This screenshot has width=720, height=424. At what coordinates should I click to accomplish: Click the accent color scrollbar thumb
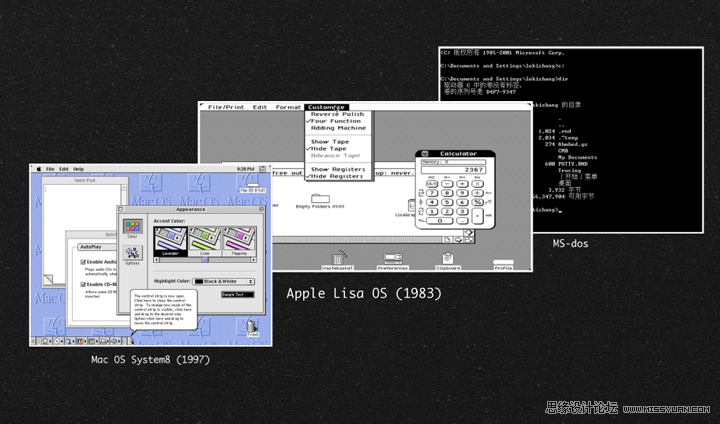[205, 260]
